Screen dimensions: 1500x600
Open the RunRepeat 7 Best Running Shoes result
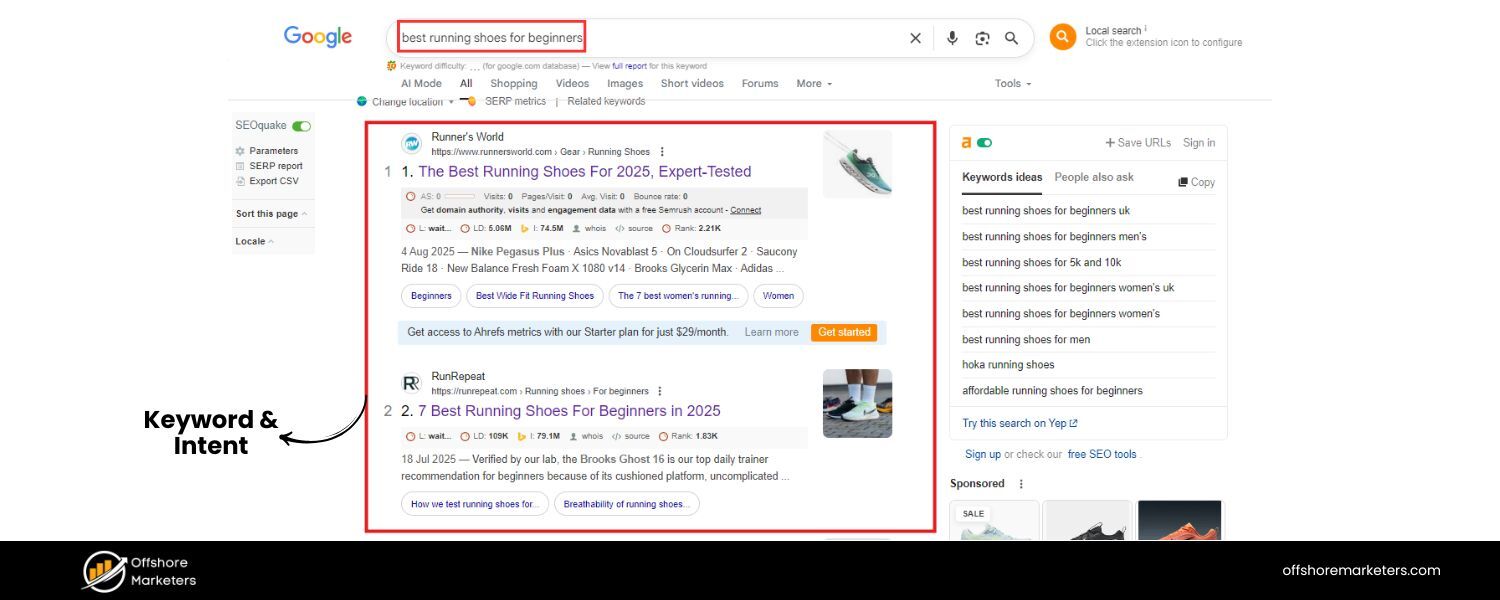[x=569, y=411]
